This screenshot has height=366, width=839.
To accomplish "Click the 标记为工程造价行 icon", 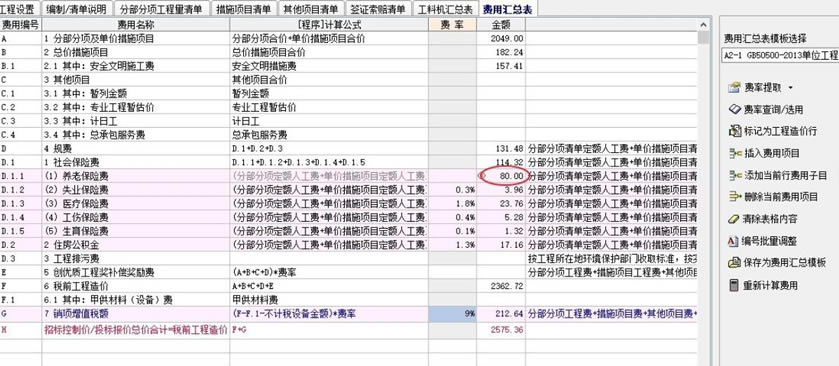I will [734, 131].
